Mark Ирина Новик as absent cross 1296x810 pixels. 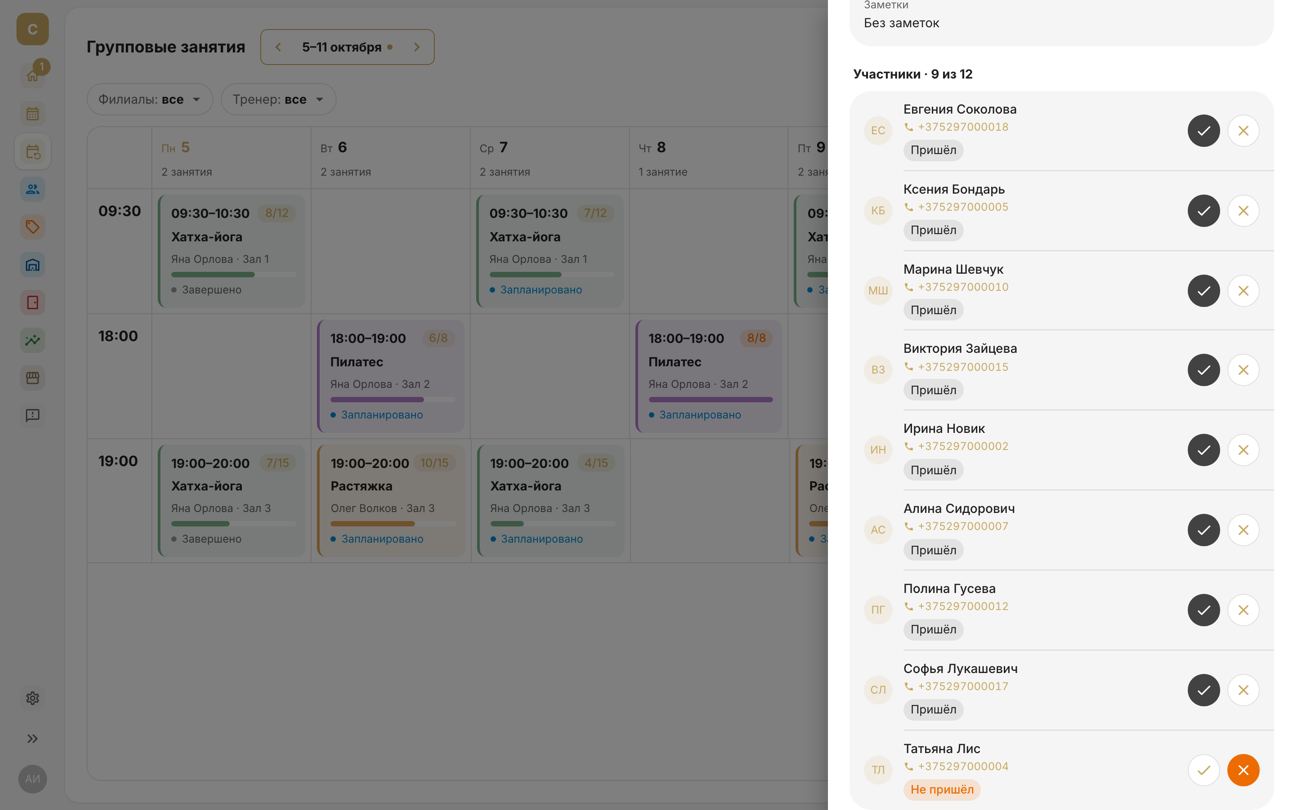click(1244, 450)
